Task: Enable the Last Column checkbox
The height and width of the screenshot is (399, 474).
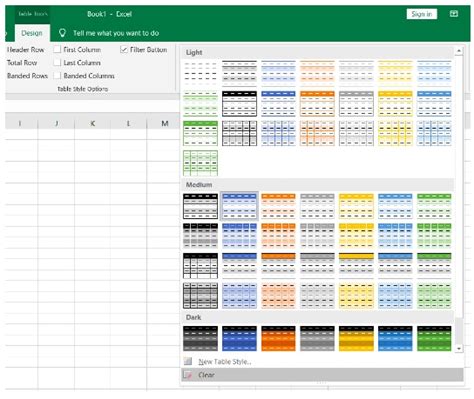Action: coord(57,62)
